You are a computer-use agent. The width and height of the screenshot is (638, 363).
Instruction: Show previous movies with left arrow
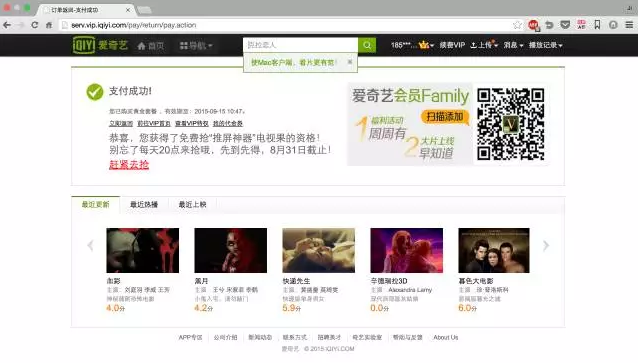click(90, 245)
